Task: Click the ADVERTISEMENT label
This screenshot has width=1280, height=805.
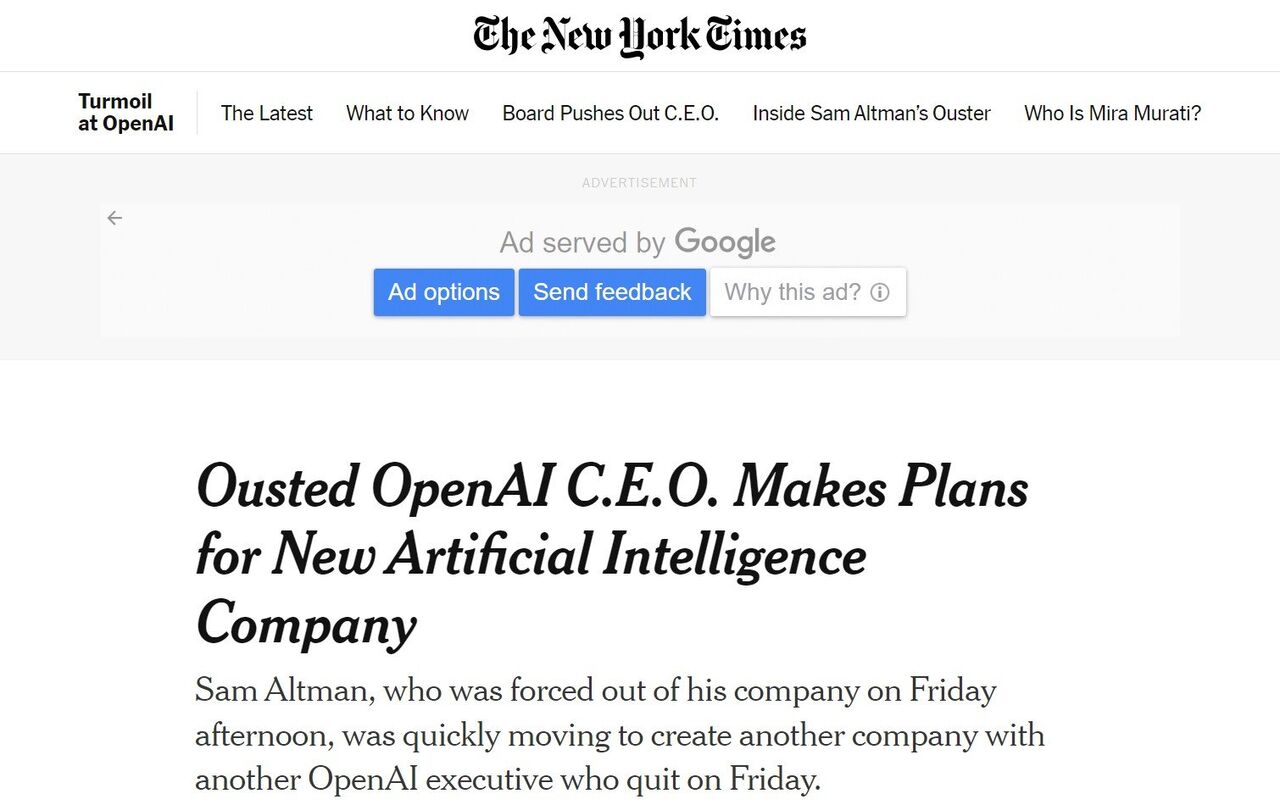Action: 639,183
